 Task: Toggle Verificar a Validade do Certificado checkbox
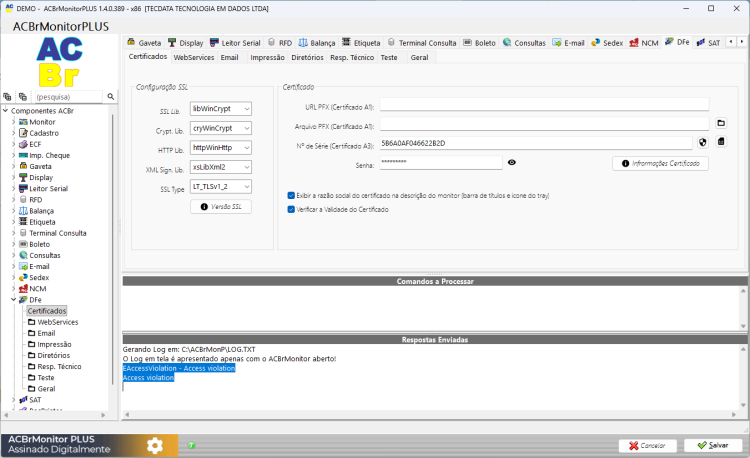tap(291, 209)
